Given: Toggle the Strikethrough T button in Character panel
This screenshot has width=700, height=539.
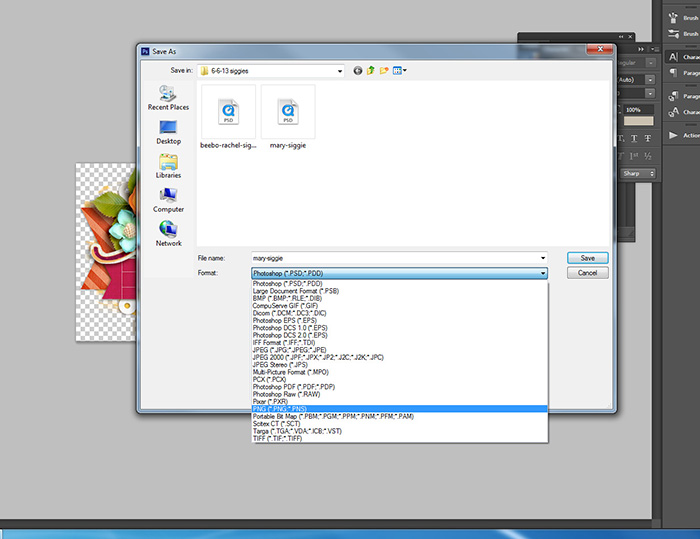Looking at the screenshot, I should [x=648, y=138].
